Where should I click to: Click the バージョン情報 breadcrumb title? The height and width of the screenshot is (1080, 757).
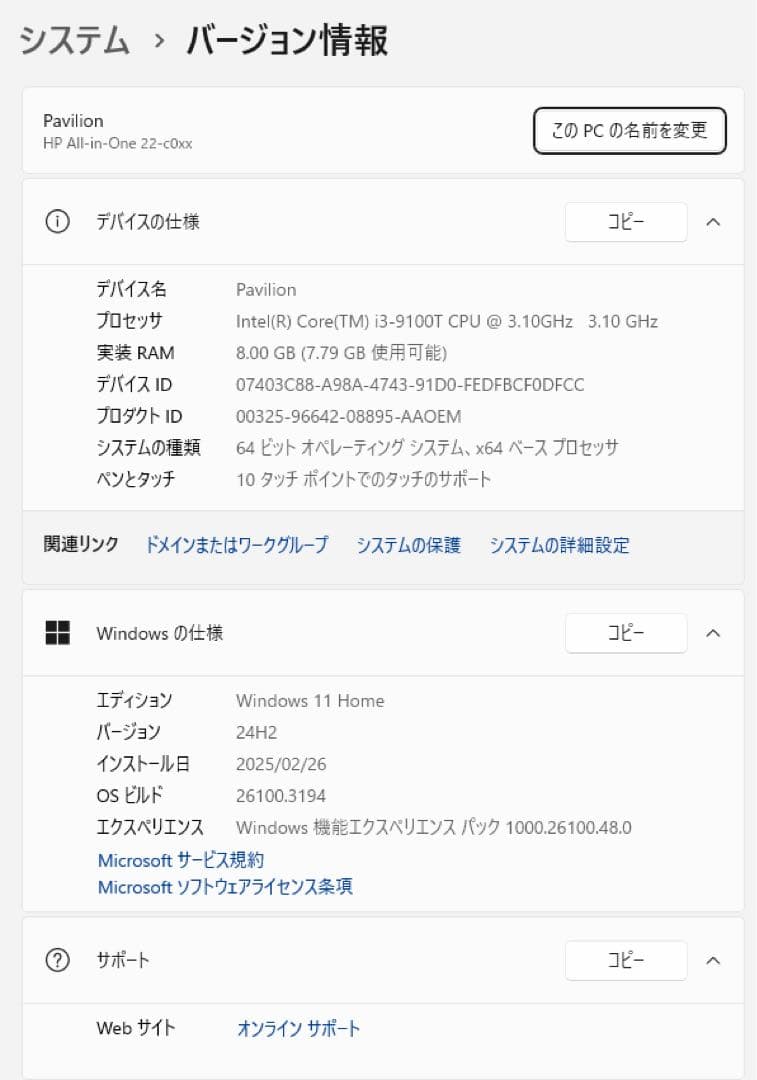pos(287,40)
